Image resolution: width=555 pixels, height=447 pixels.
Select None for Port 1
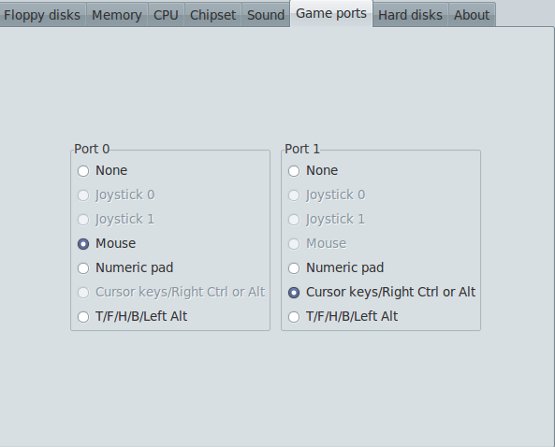click(313, 171)
